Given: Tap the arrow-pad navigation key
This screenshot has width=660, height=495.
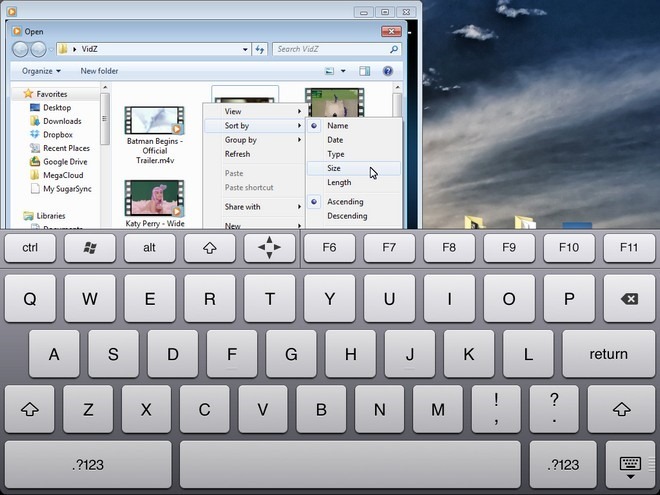Looking at the screenshot, I should (269, 248).
